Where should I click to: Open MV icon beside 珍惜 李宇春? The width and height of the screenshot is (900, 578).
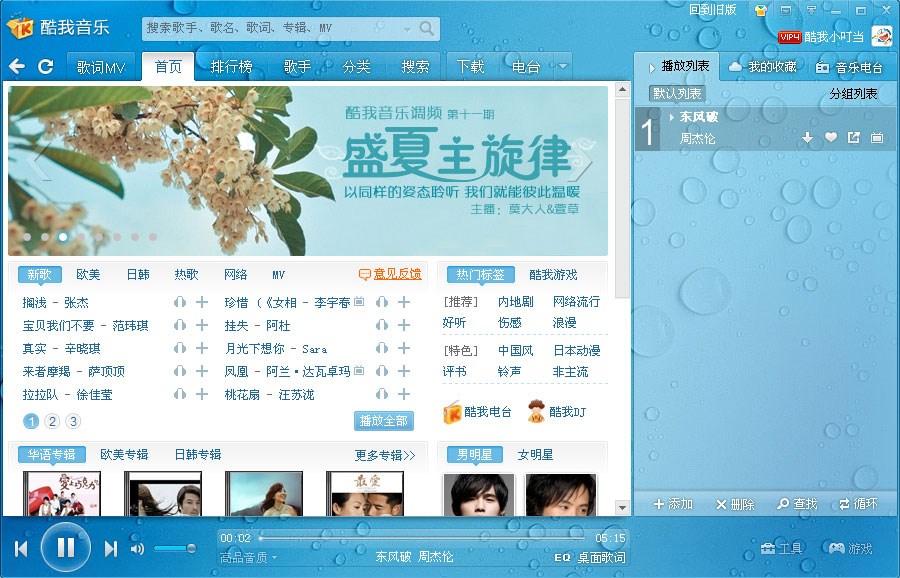point(359,301)
